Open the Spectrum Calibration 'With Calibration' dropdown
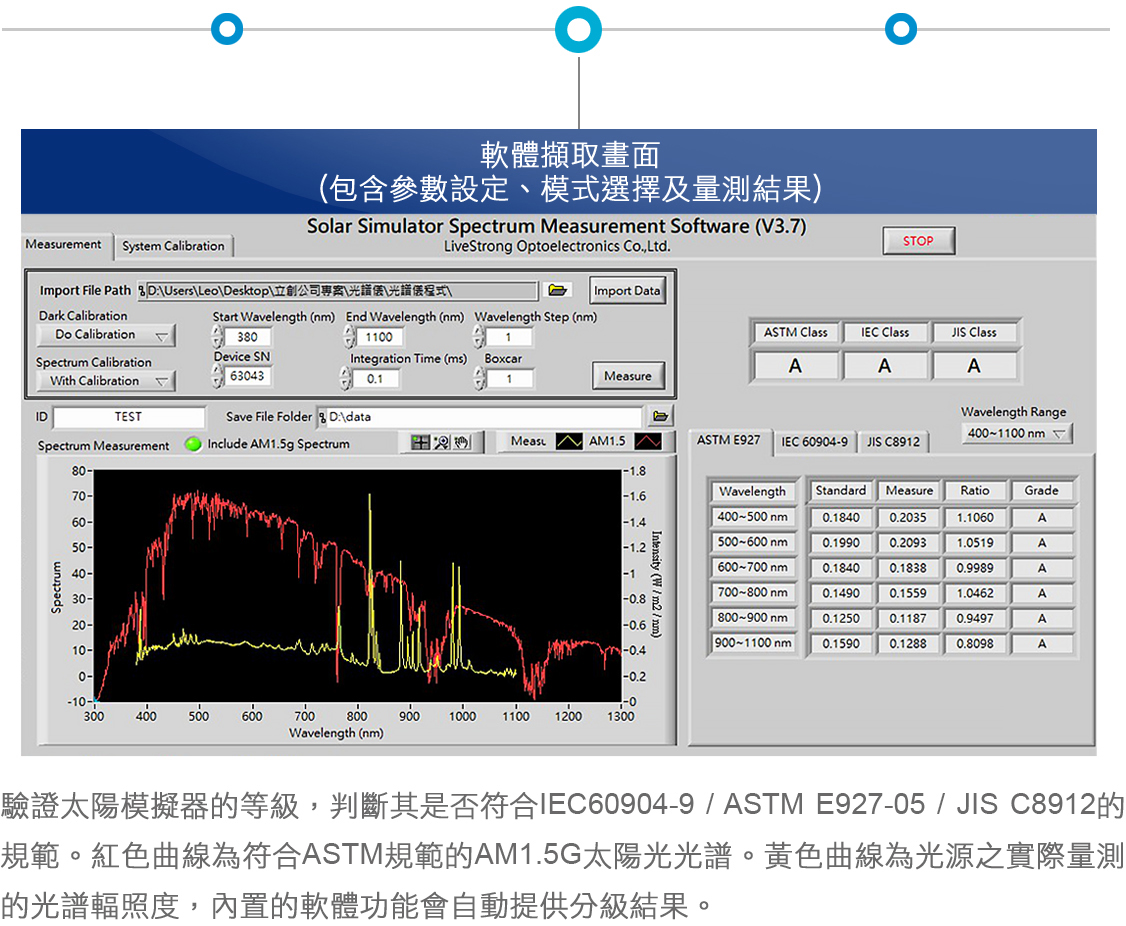The image size is (1126, 926). [106, 381]
